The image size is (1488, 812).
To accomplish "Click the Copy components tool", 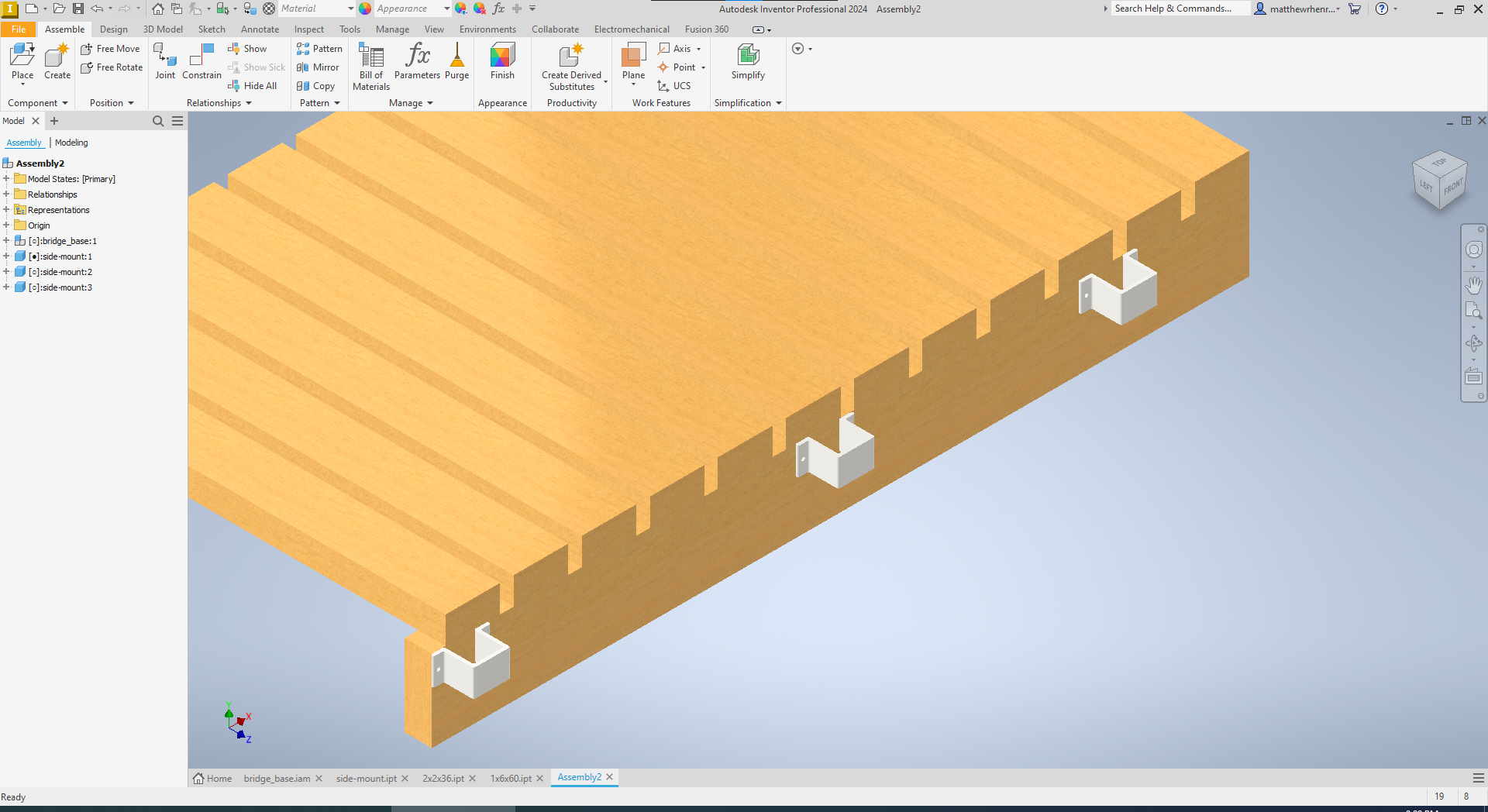I will click(315, 86).
